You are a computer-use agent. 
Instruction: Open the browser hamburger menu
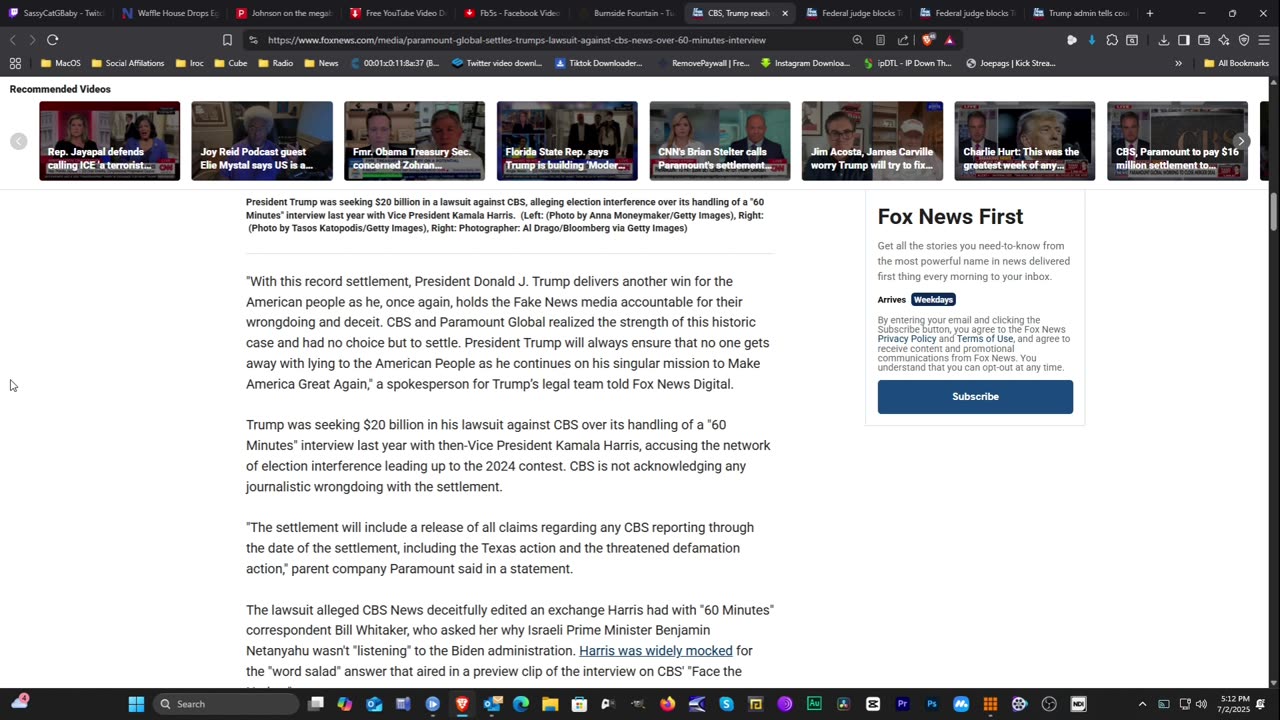1265,40
